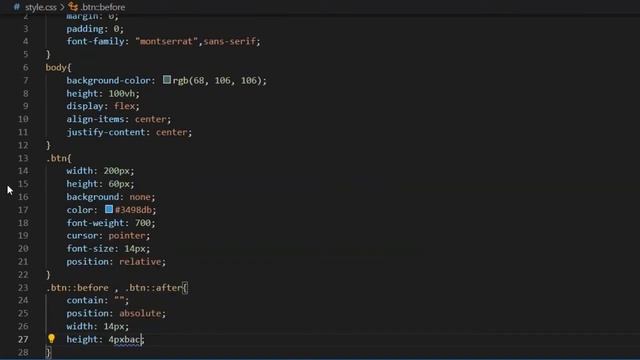Click 'flex' value on line 9
The width and height of the screenshot is (640, 360).
coord(124,106)
